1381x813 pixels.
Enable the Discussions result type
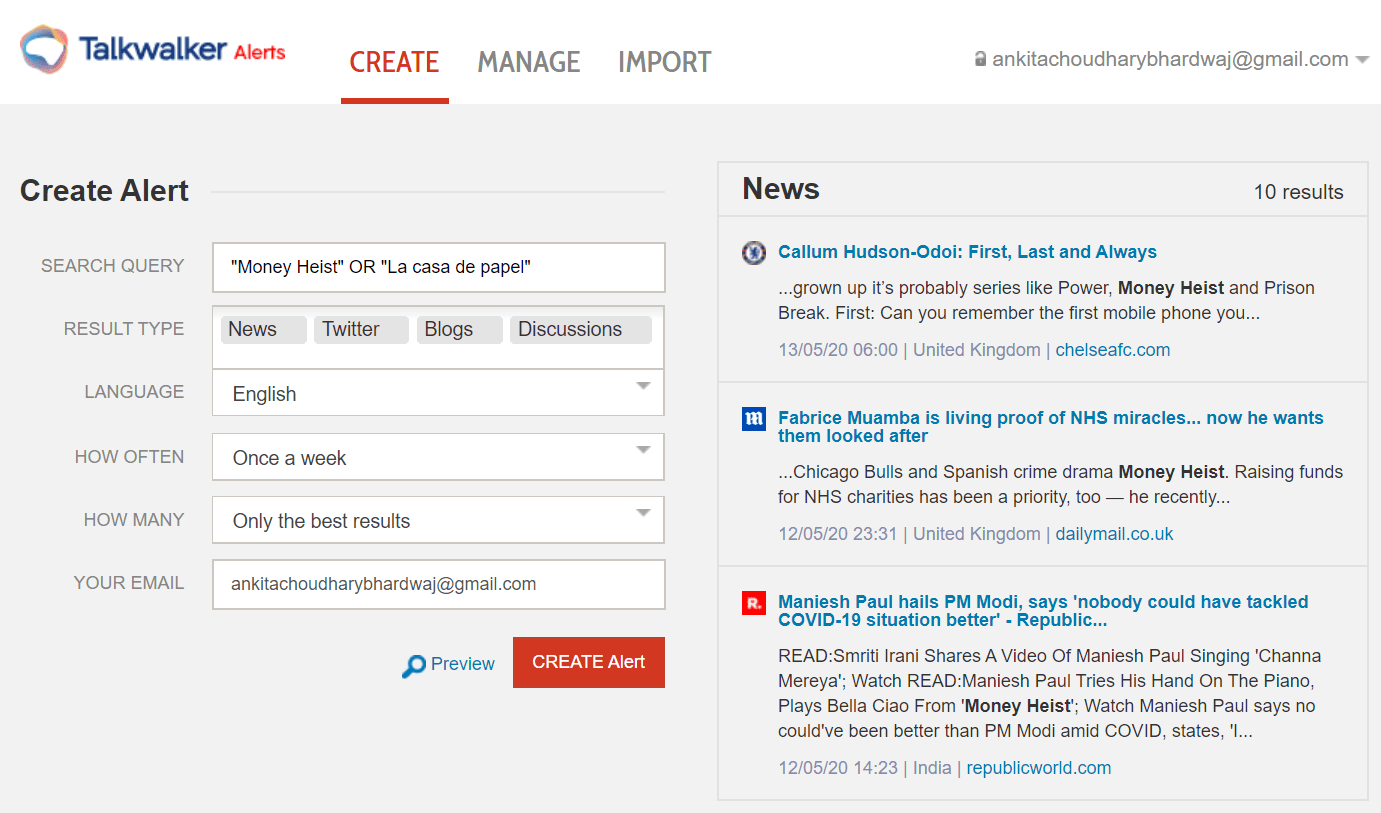click(x=580, y=328)
